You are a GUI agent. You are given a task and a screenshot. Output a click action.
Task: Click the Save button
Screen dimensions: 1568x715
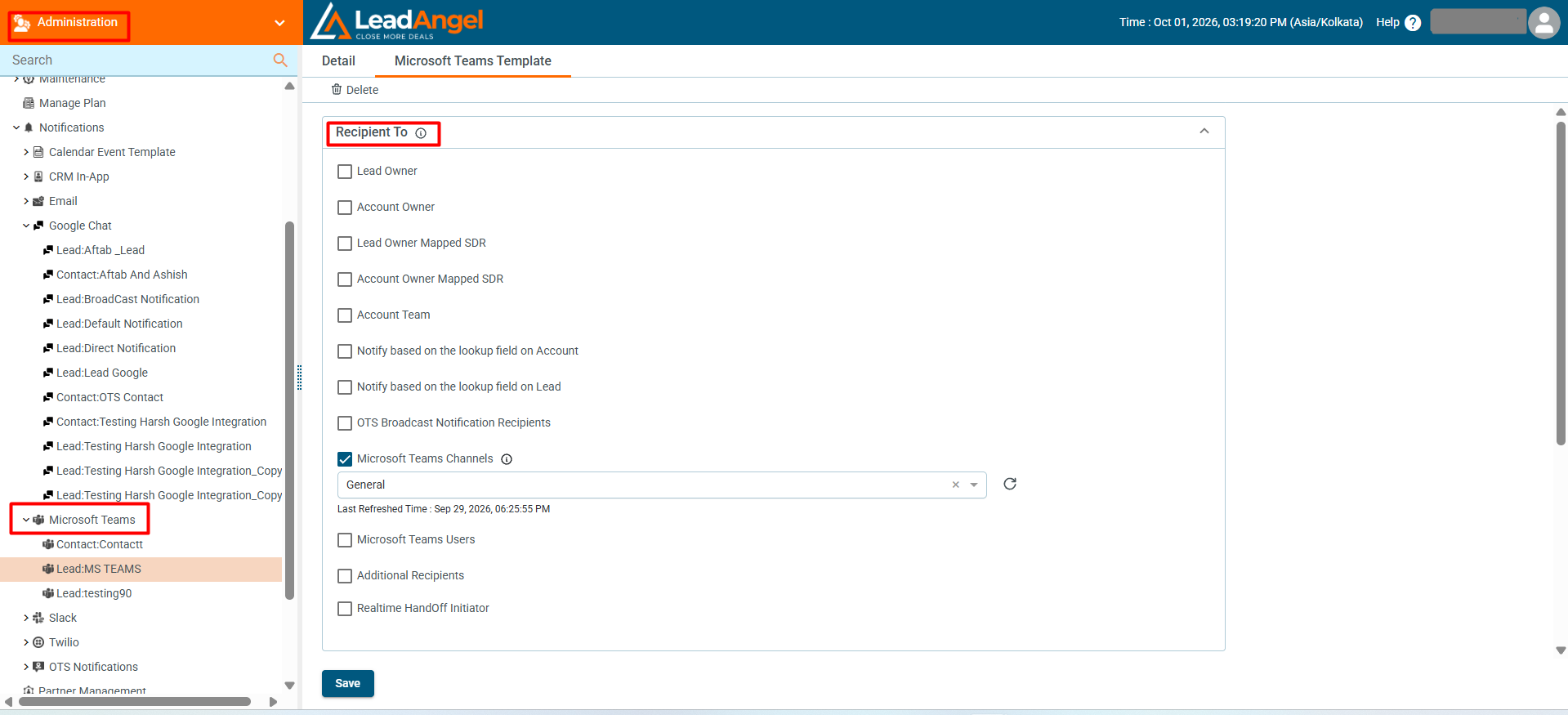coord(348,683)
